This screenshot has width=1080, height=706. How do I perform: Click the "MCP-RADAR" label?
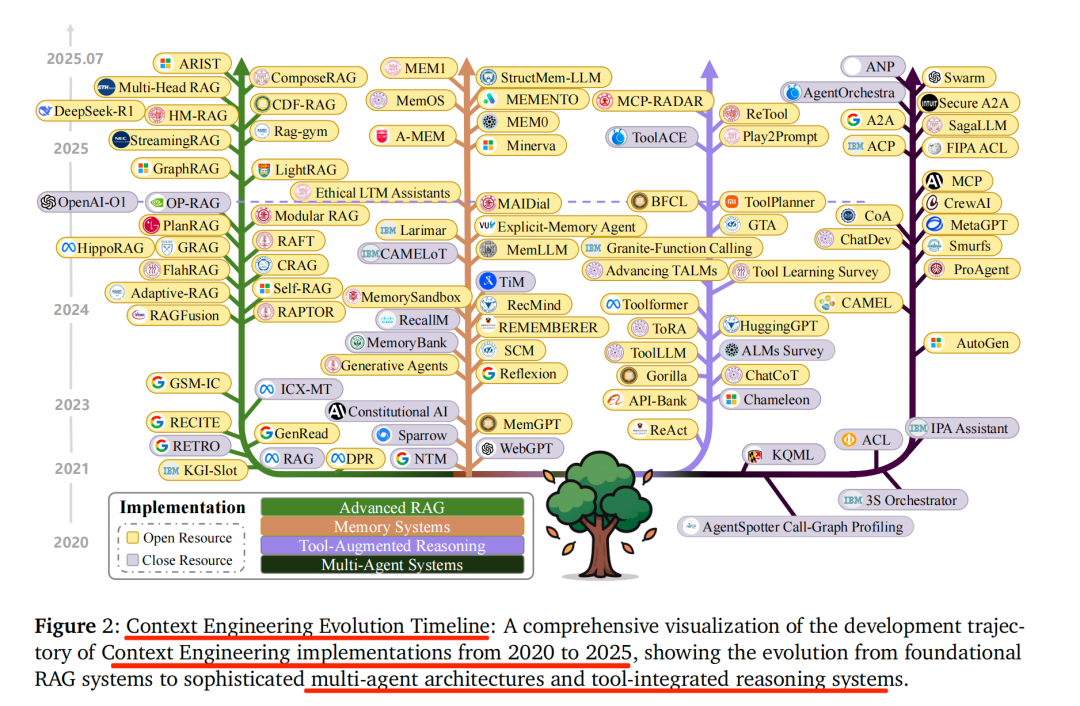click(x=653, y=101)
